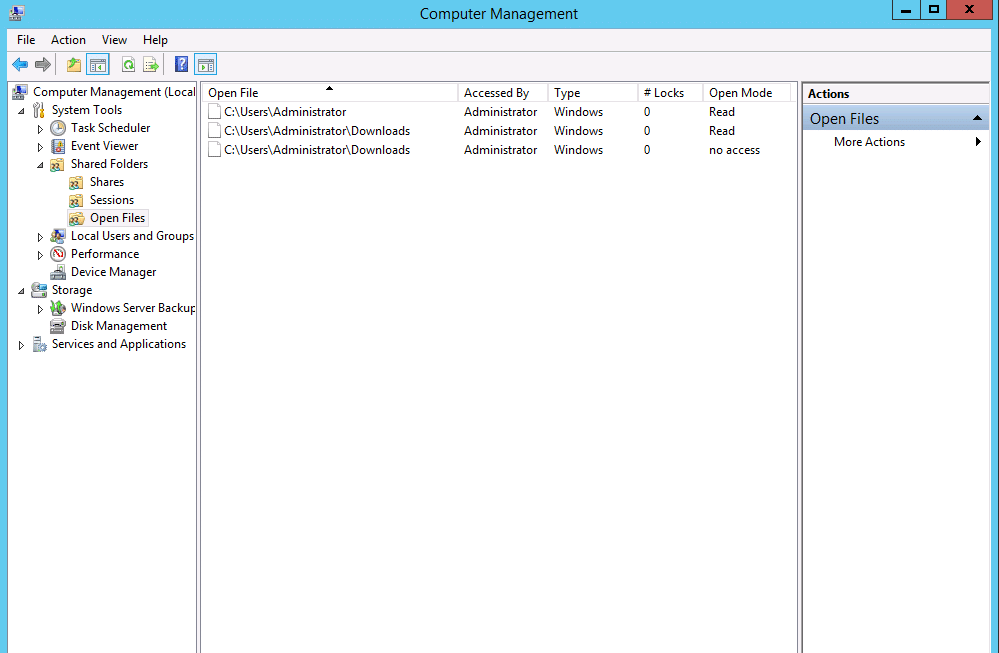Select the Sessions tree item

(111, 200)
